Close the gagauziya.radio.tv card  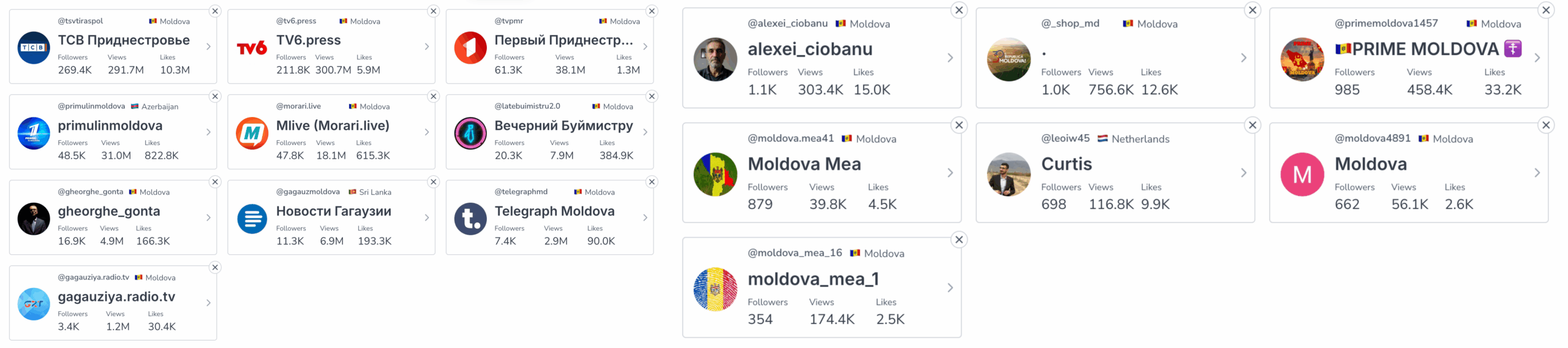coord(215,267)
